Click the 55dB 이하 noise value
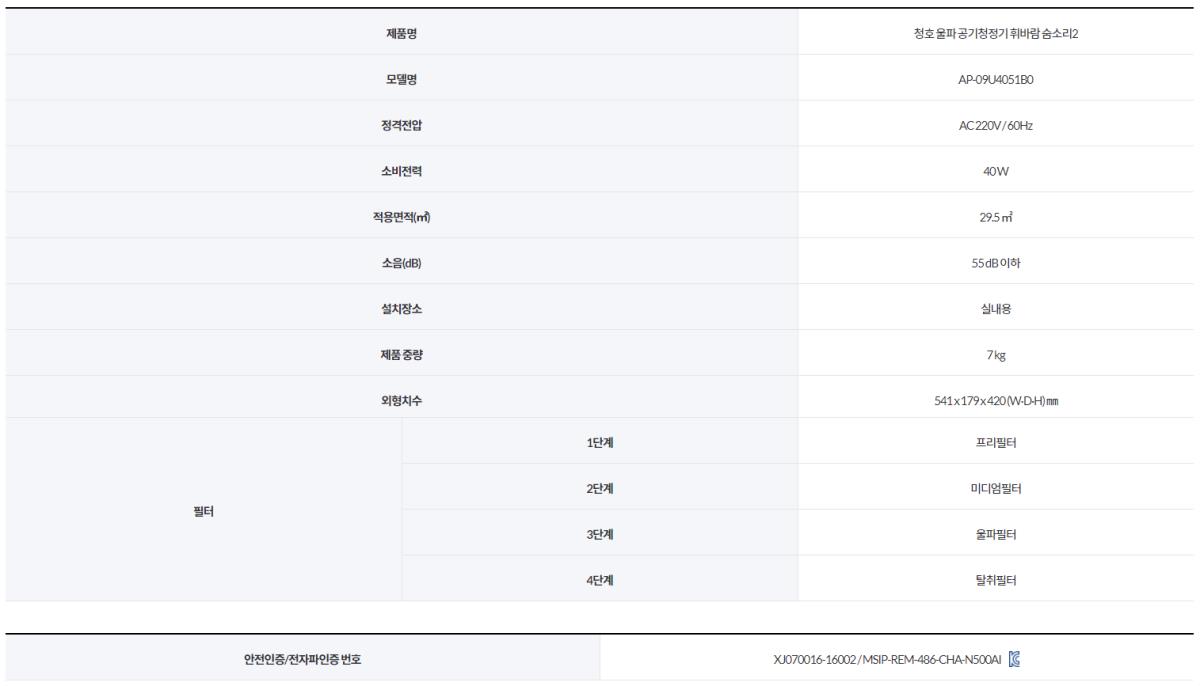Image resolution: width=1200 pixels, height=686 pixels. pyautogui.click(x=995, y=263)
